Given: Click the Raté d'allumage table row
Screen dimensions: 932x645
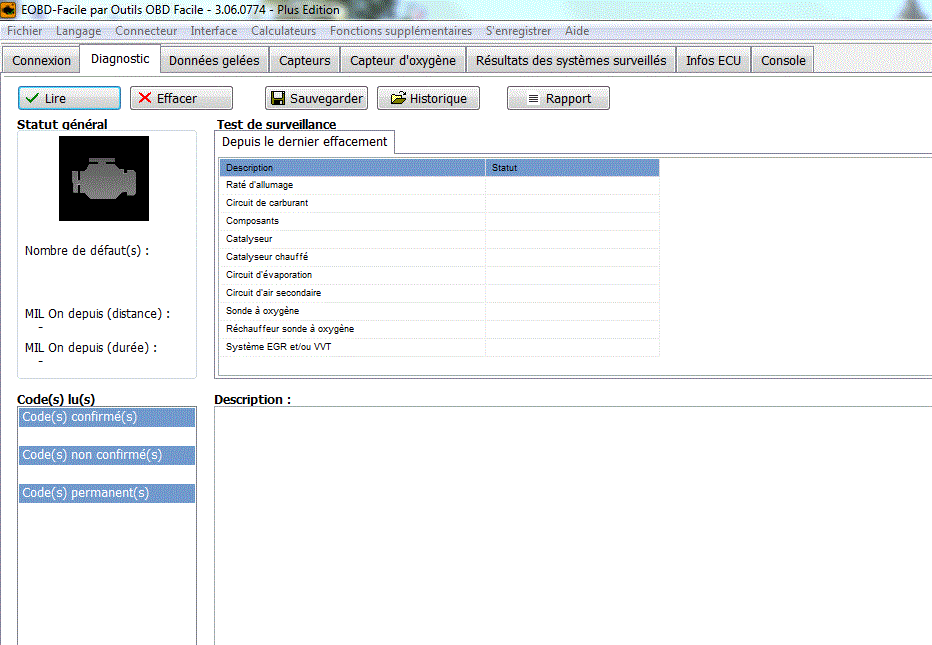Looking at the screenshot, I should tap(350, 185).
